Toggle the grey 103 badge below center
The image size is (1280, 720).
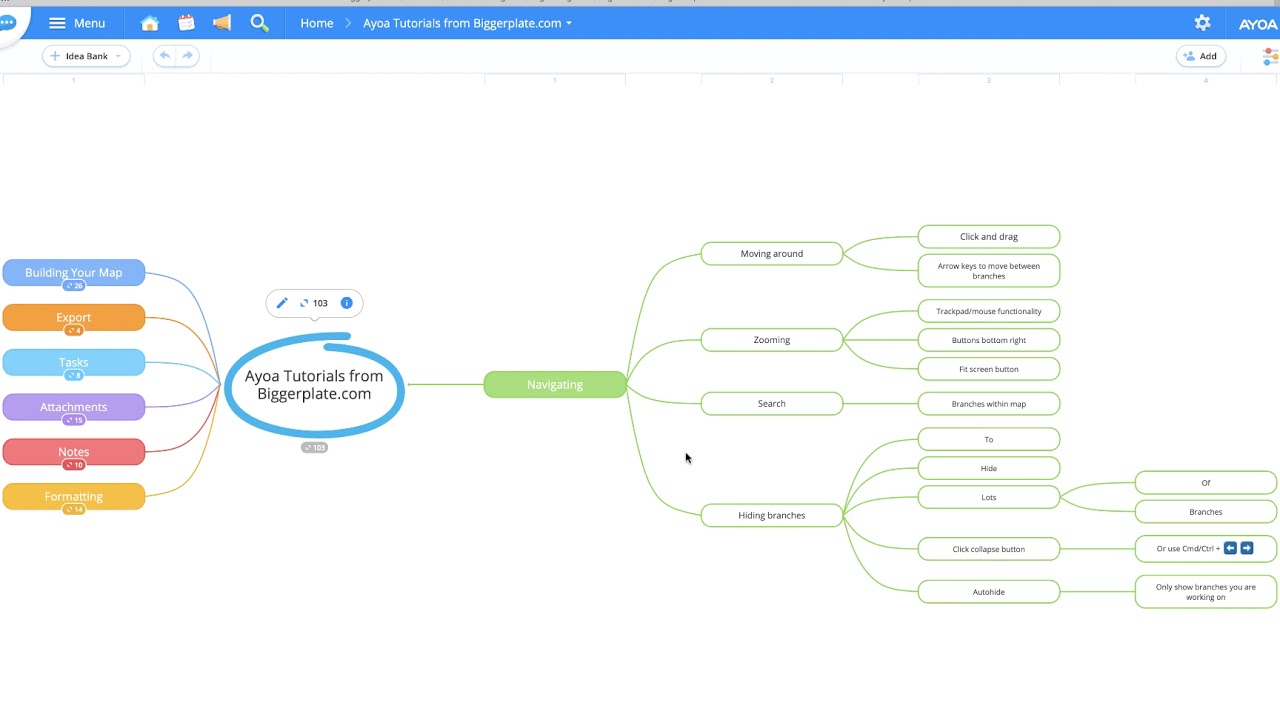314,447
